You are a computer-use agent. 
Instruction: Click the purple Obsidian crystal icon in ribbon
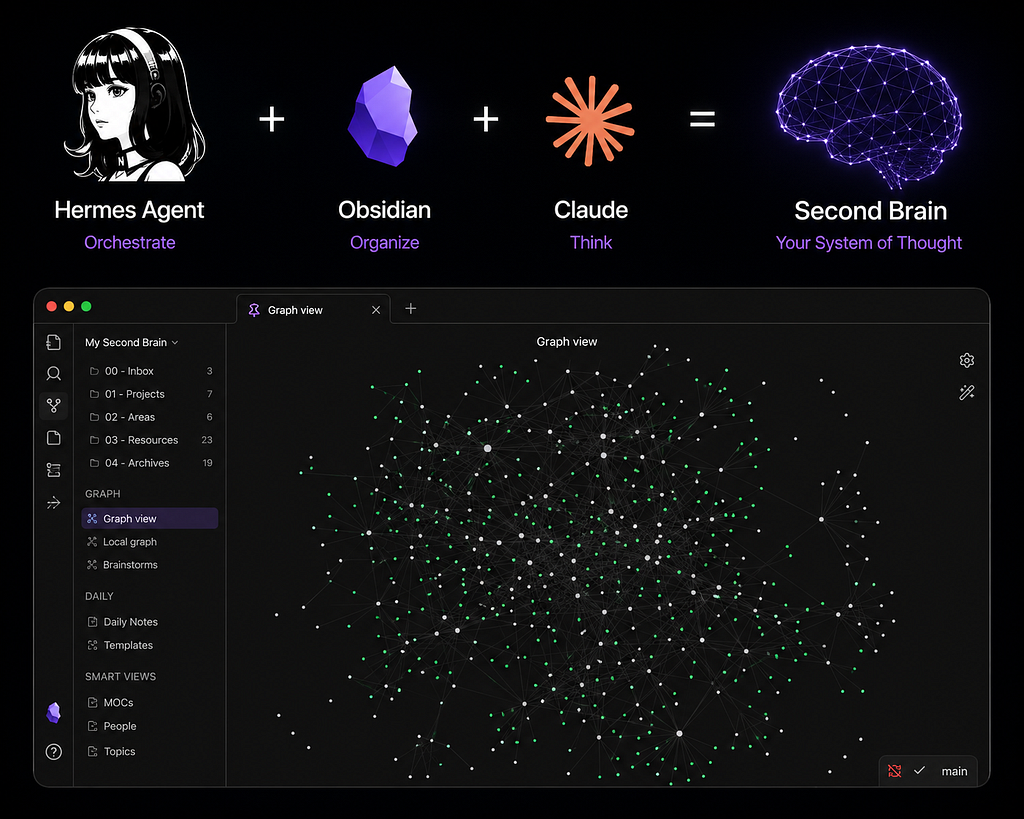(54, 713)
